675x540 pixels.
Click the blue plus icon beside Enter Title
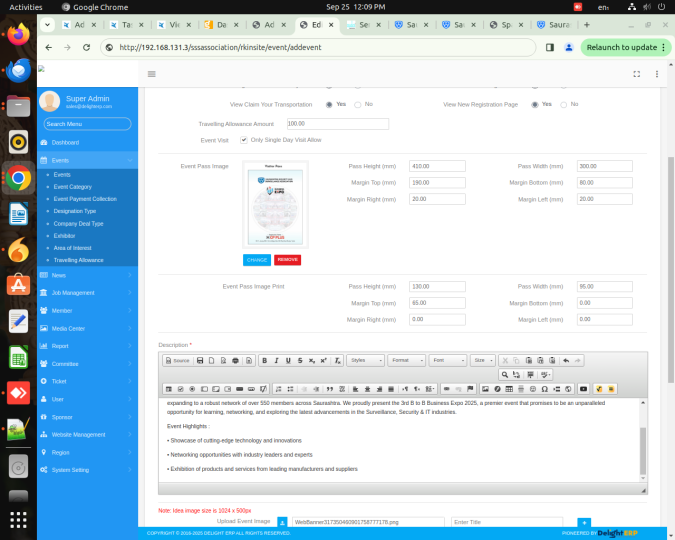tap(584, 522)
